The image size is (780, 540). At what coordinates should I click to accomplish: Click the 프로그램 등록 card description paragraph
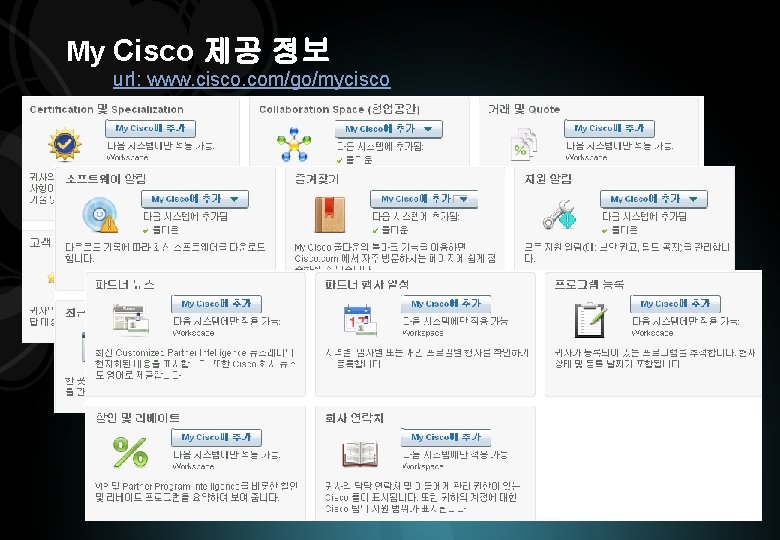tap(655, 358)
